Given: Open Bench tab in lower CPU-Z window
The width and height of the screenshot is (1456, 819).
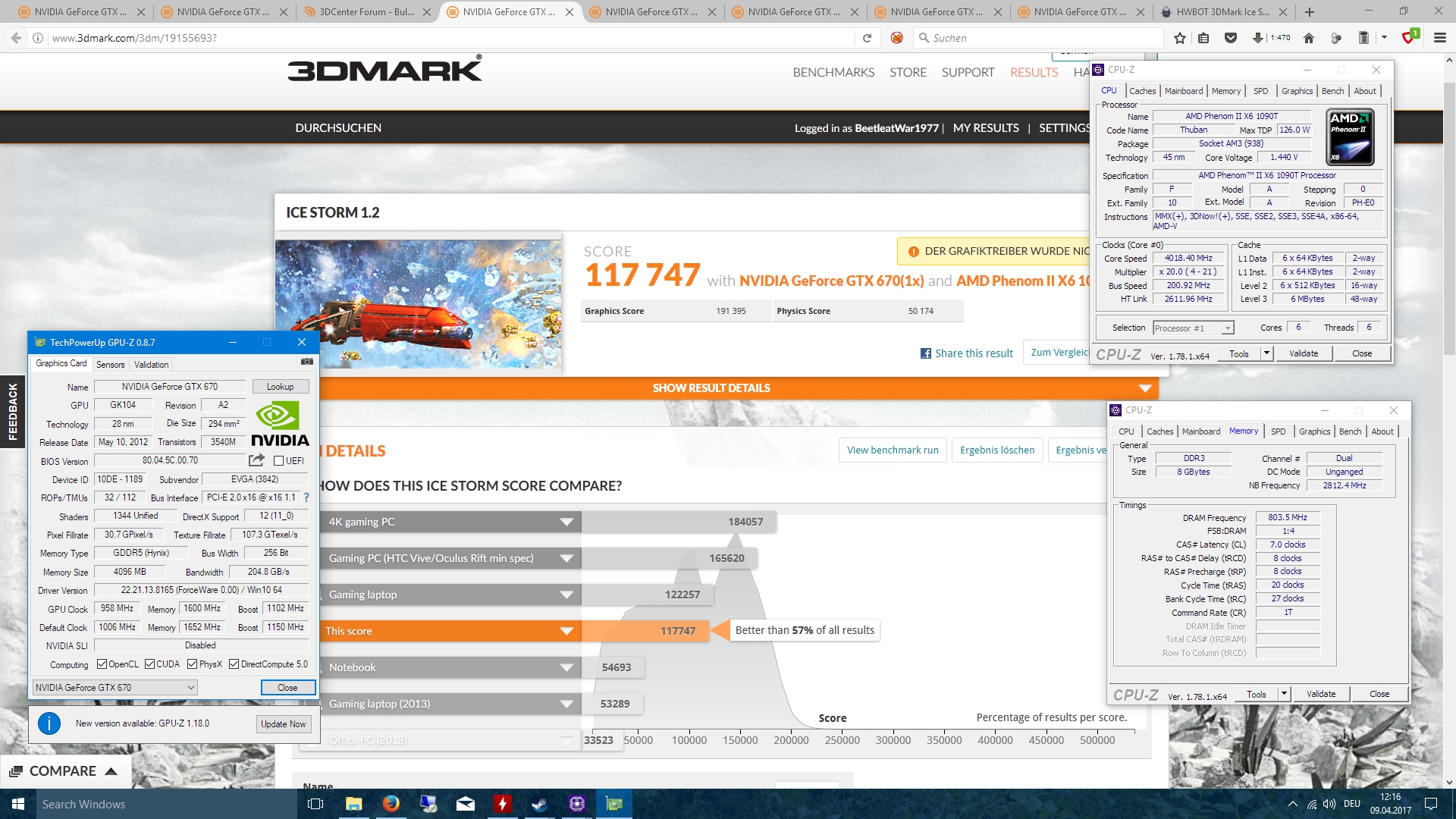Looking at the screenshot, I should 1350,431.
